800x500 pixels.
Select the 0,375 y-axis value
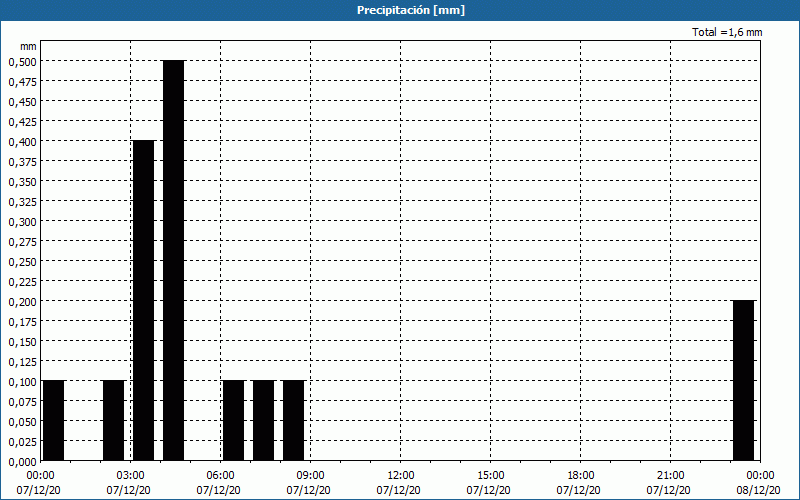22,162
